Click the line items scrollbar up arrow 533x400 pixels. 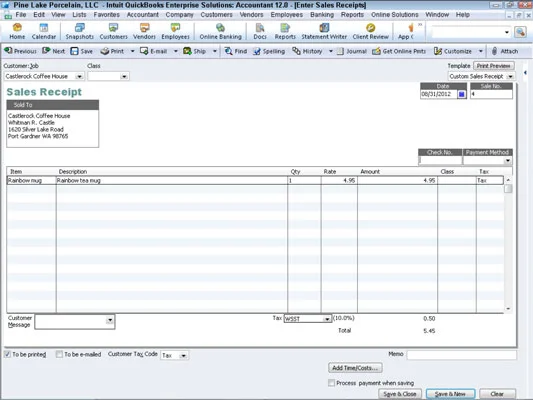pyautogui.click(x=508, y=180)
